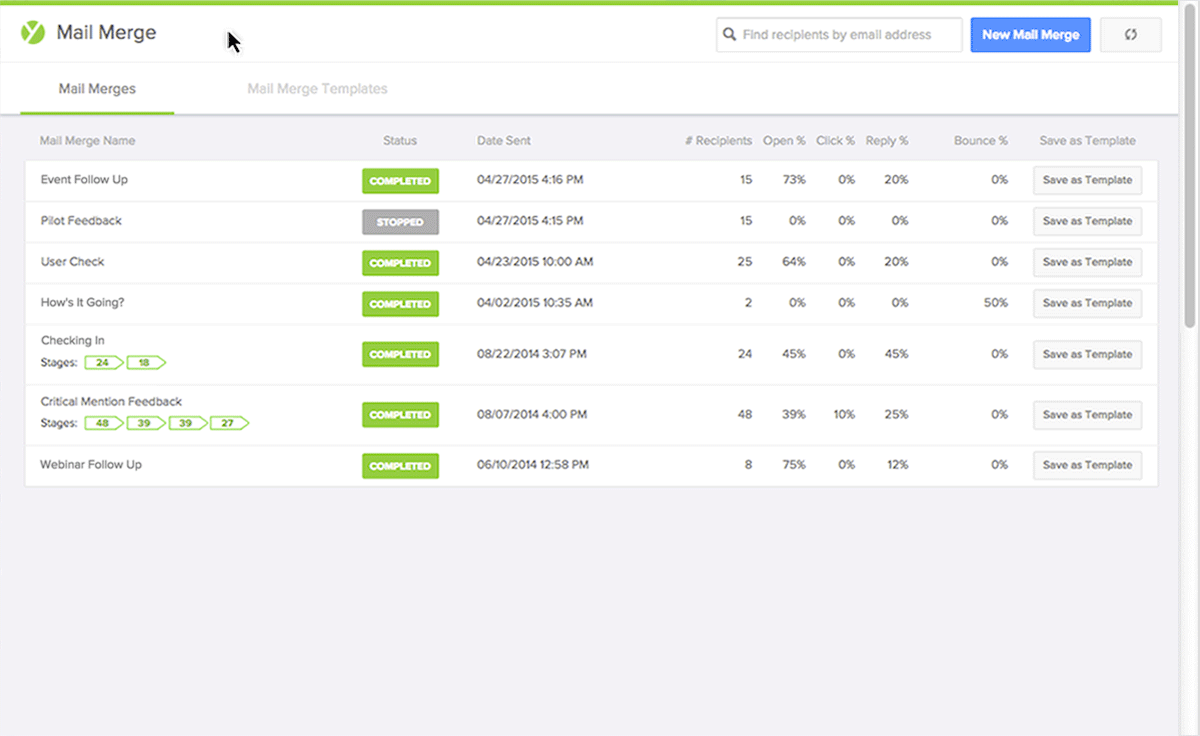The height and width of the screenshot is (736, 1200).
Task: Select Checking In stage 24 arrow
Action: (104, 362)
